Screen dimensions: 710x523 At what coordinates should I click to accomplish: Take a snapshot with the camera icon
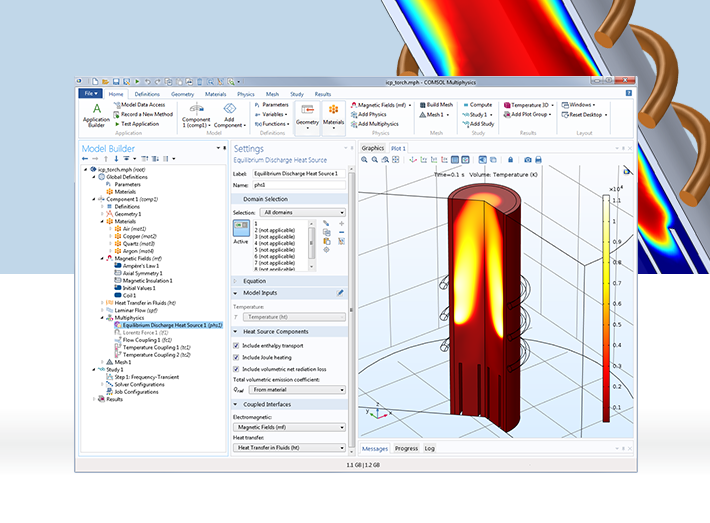[528, 159]
